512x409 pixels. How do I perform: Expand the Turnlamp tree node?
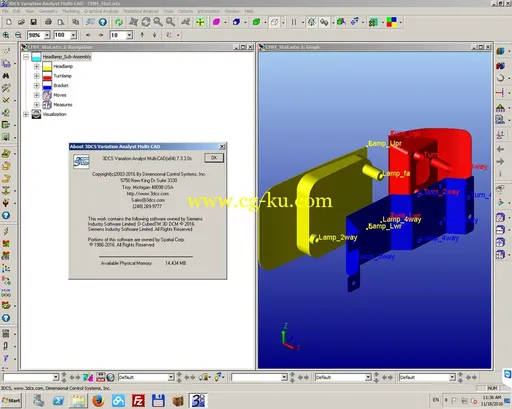[37, 76]
